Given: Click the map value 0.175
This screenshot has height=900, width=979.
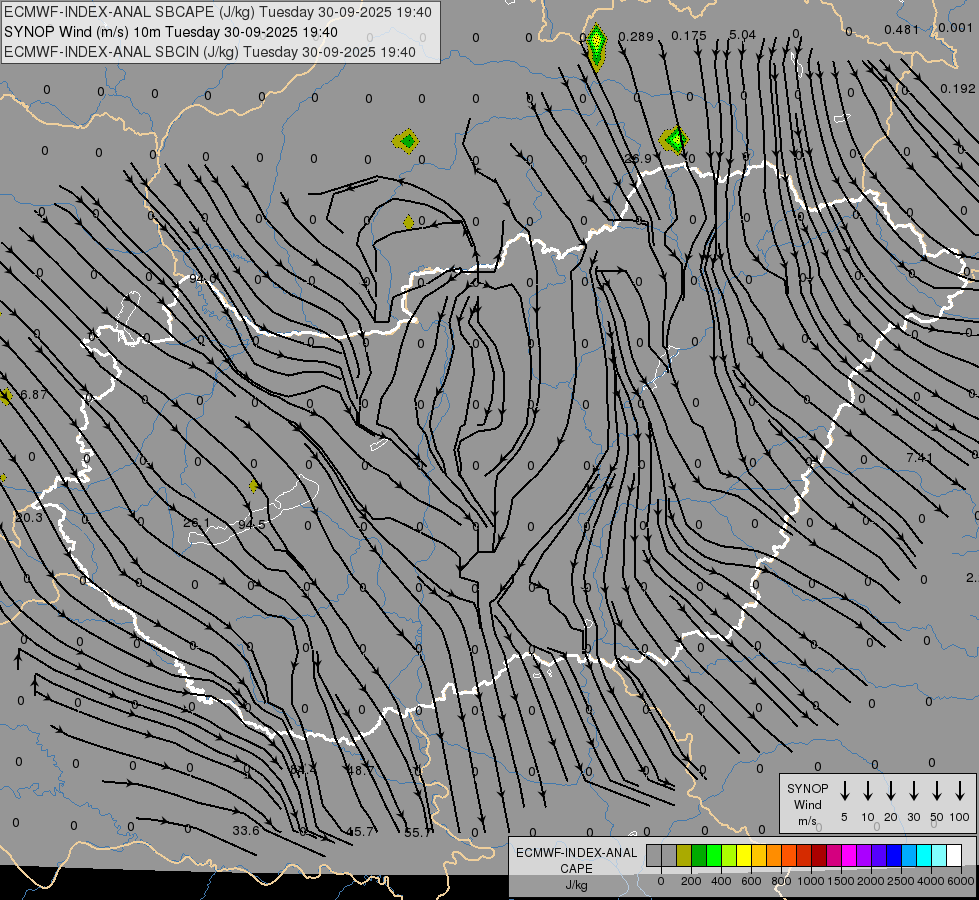Looking at the screenshot, I should 689,36.
